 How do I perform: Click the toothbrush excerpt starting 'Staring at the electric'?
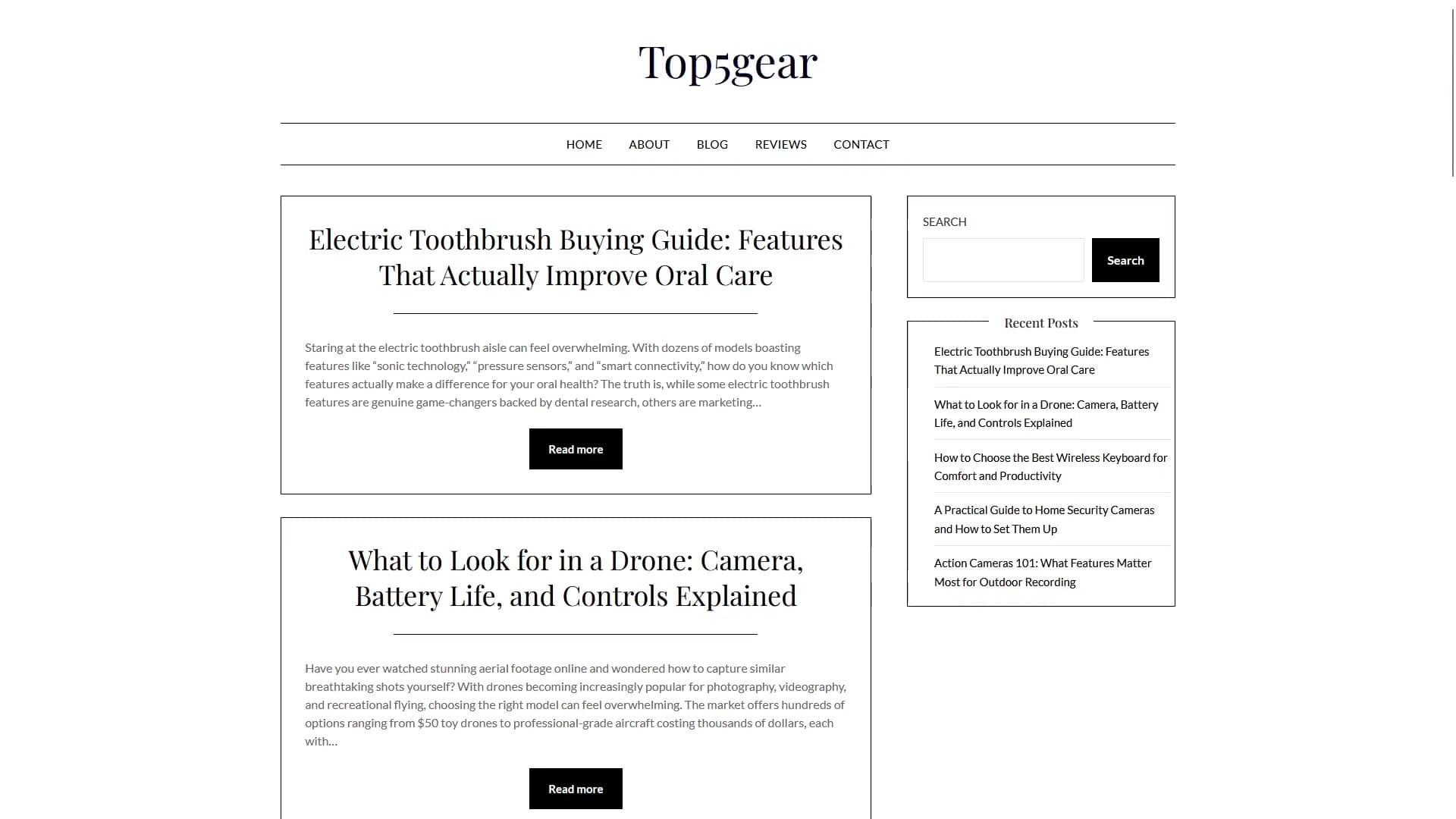[x=569, y=375]
